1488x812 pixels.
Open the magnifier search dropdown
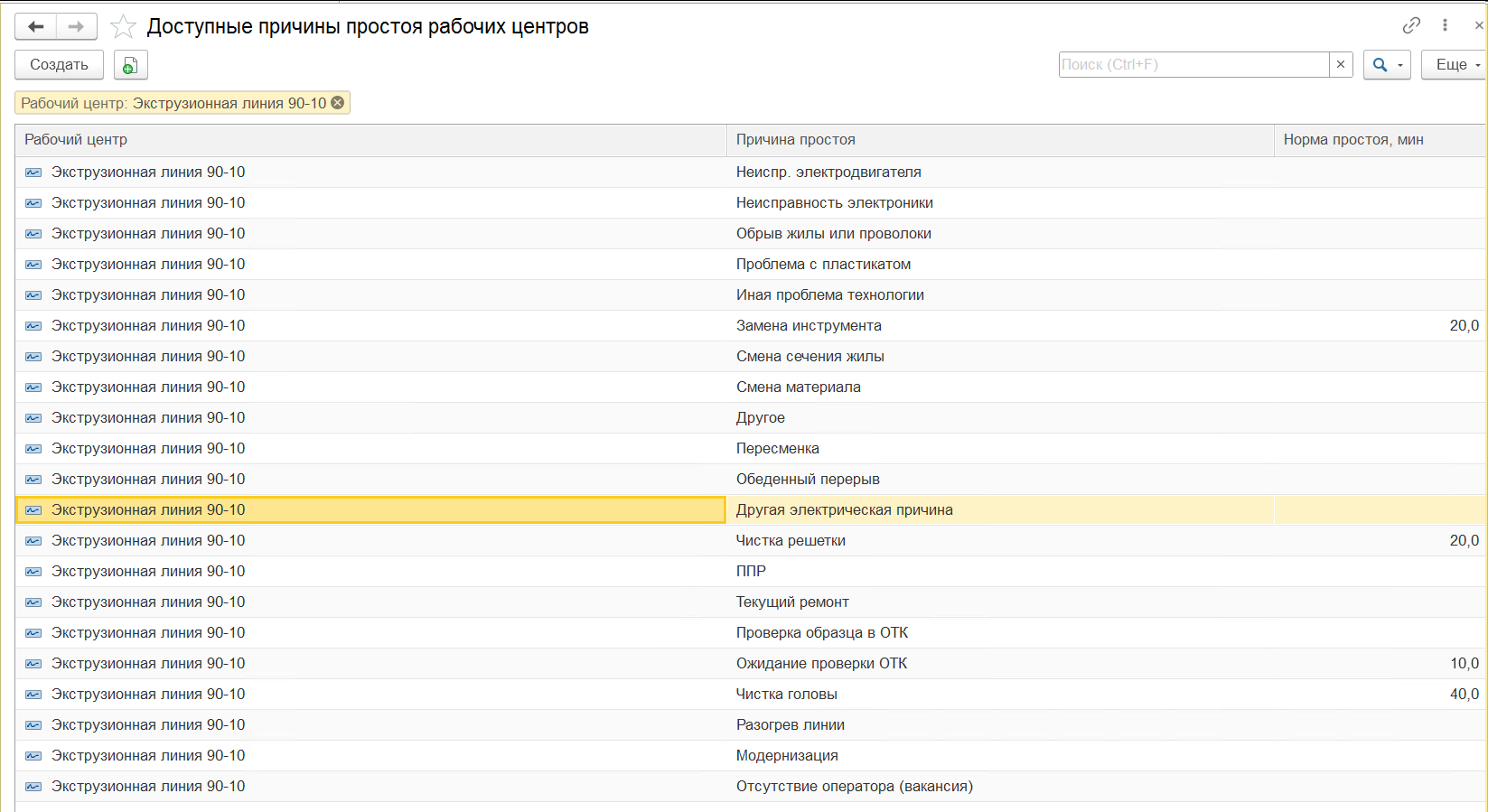point(1387,65)
